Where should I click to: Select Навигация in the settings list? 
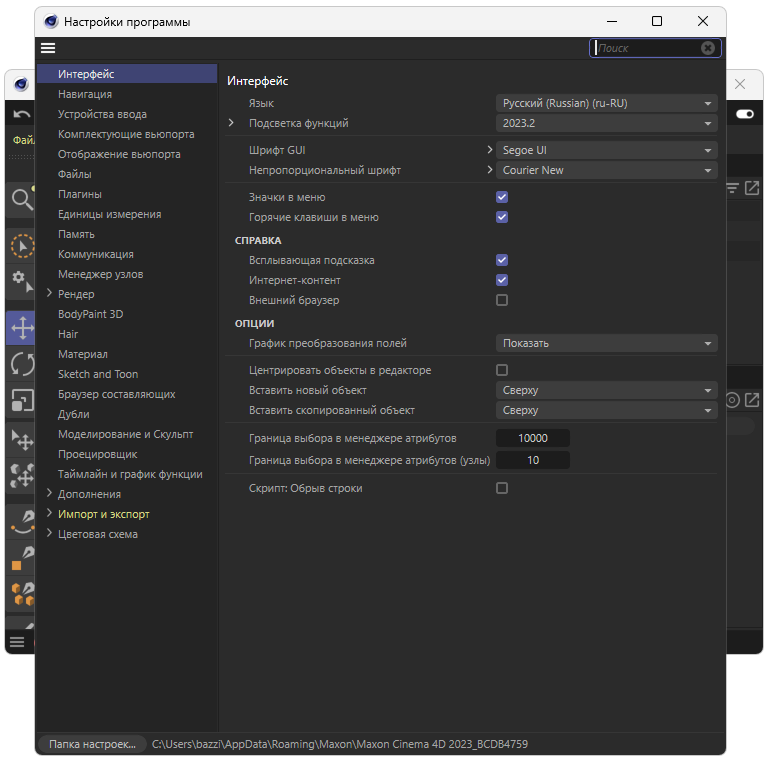pos(85,94)
